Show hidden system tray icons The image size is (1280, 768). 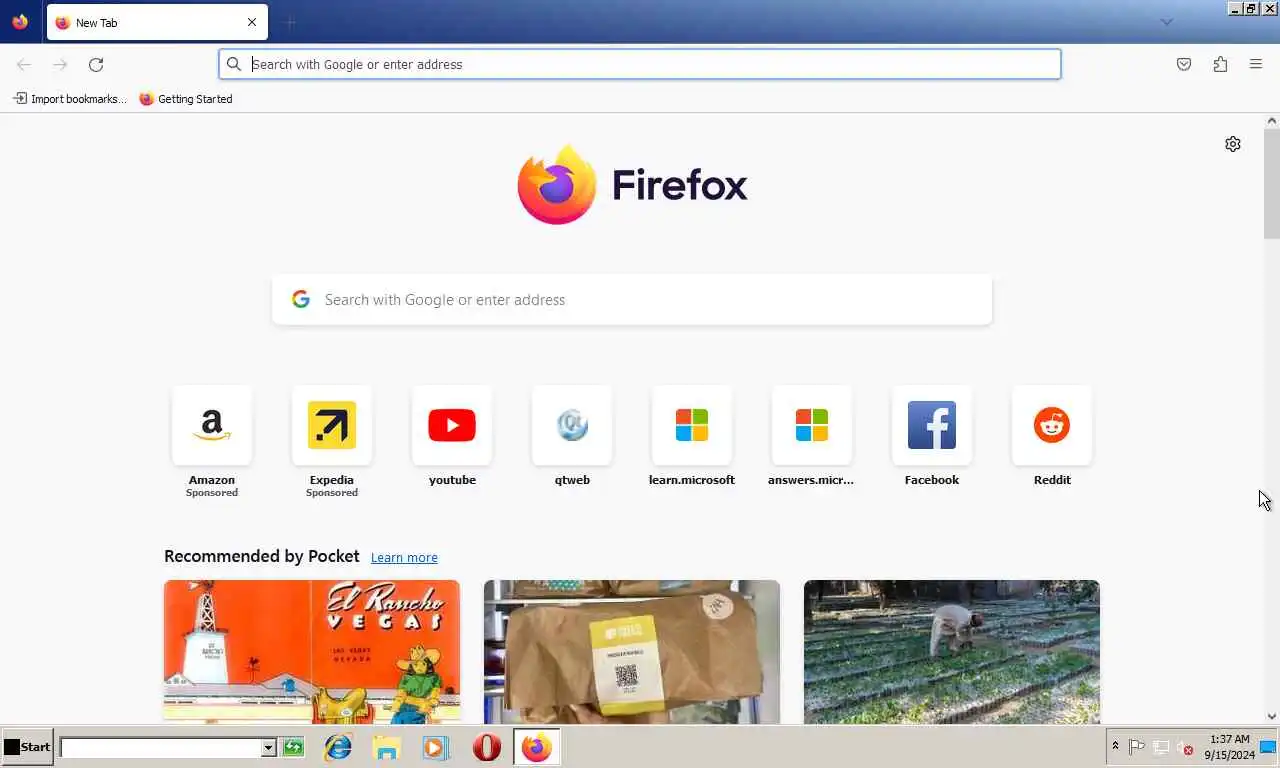tap(1115, 746)
